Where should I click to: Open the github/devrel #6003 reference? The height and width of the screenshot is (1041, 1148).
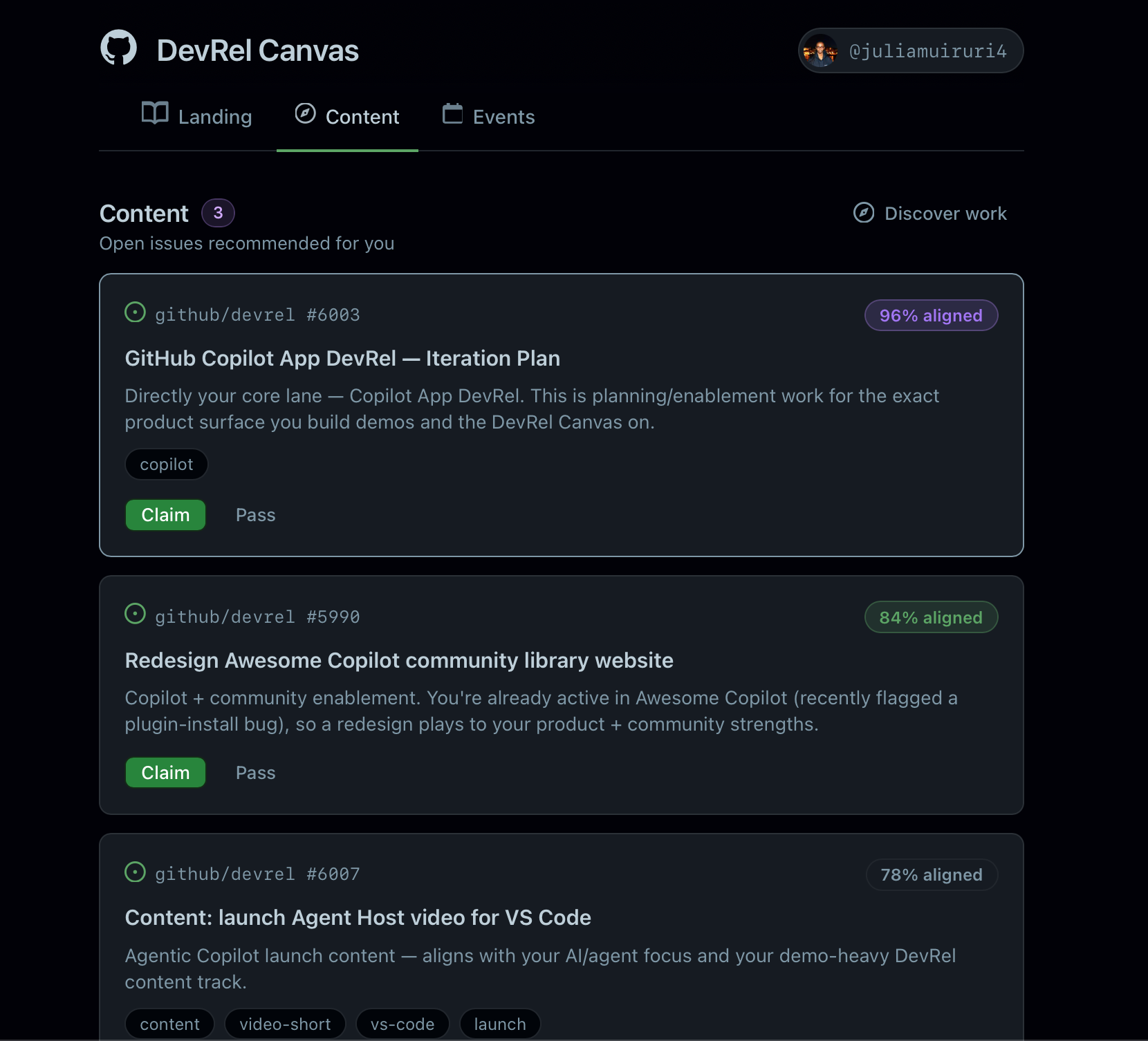[x=257, y=315]
